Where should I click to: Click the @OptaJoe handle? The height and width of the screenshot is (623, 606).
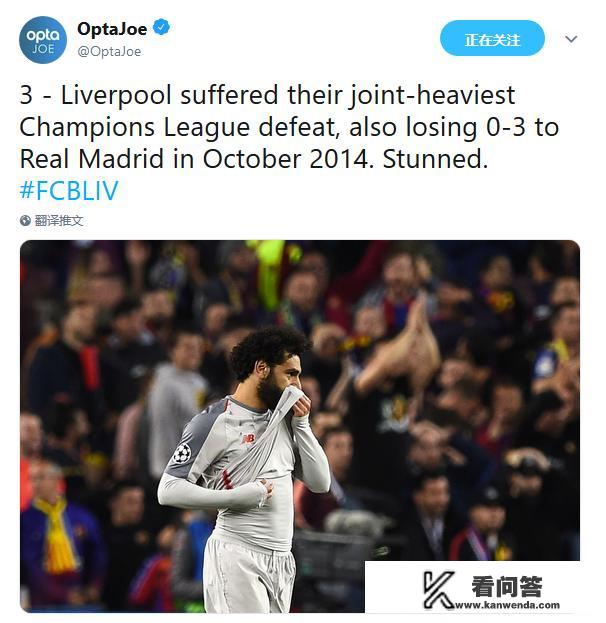[109, 52]
